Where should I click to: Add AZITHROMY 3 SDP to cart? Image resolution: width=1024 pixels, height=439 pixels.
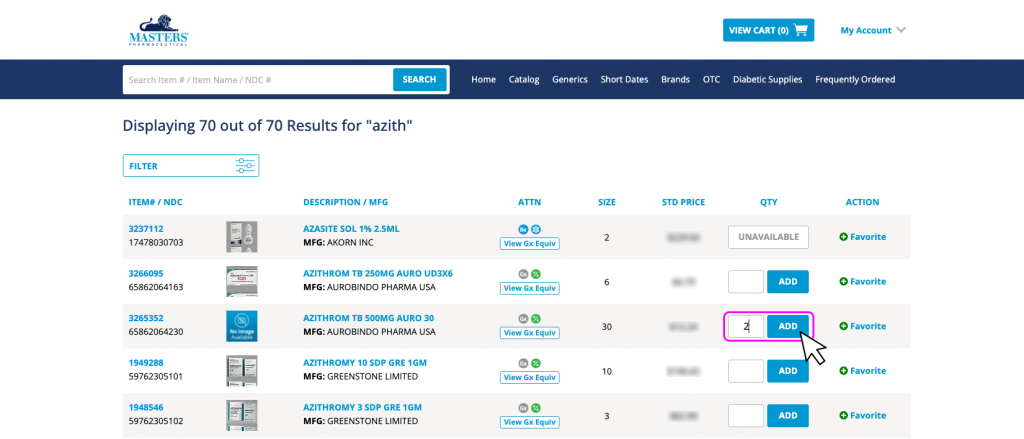point(788,415)
